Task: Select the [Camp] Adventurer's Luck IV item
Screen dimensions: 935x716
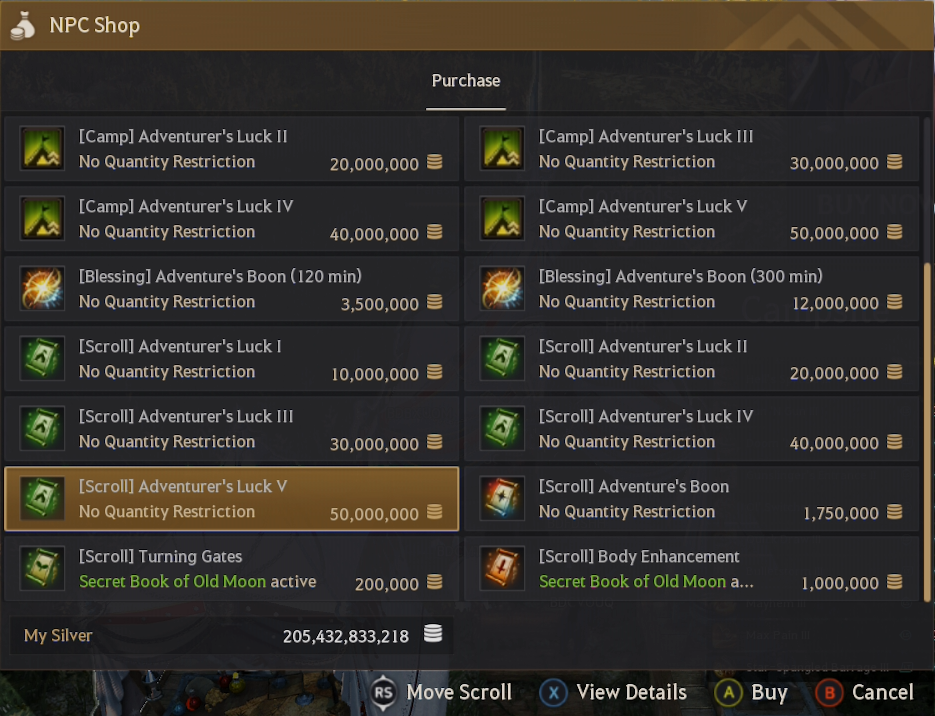Action: (231, 219)
